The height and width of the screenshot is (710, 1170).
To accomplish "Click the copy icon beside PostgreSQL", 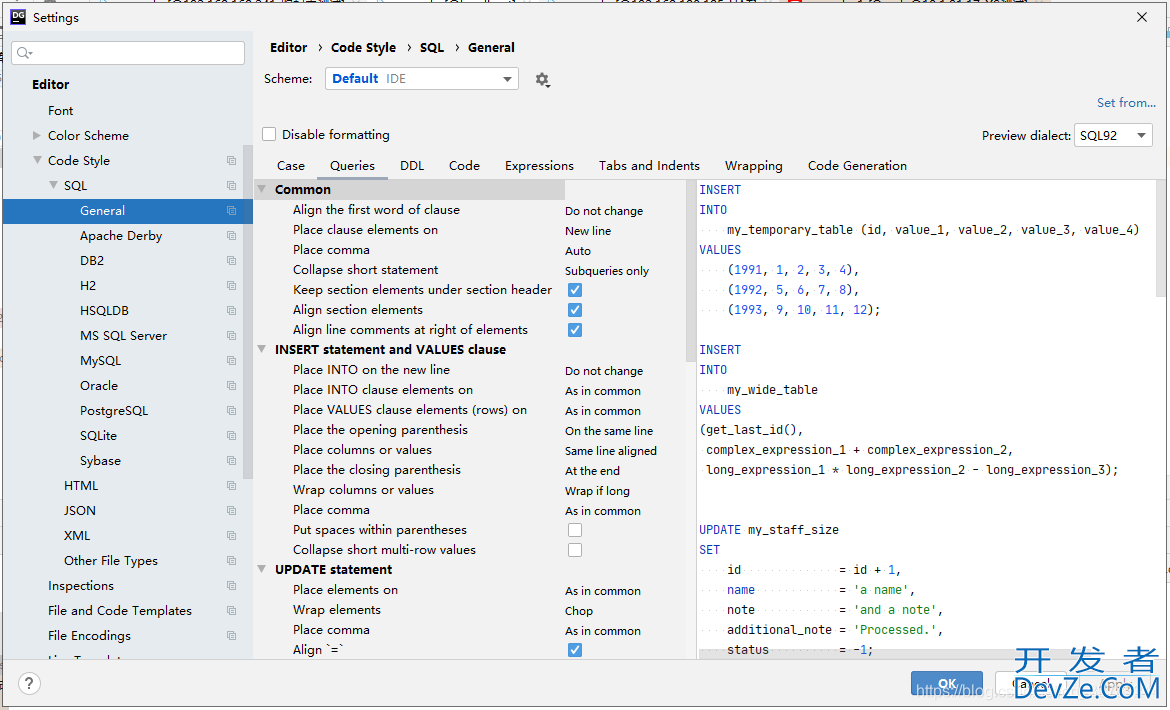I will 231,411.
